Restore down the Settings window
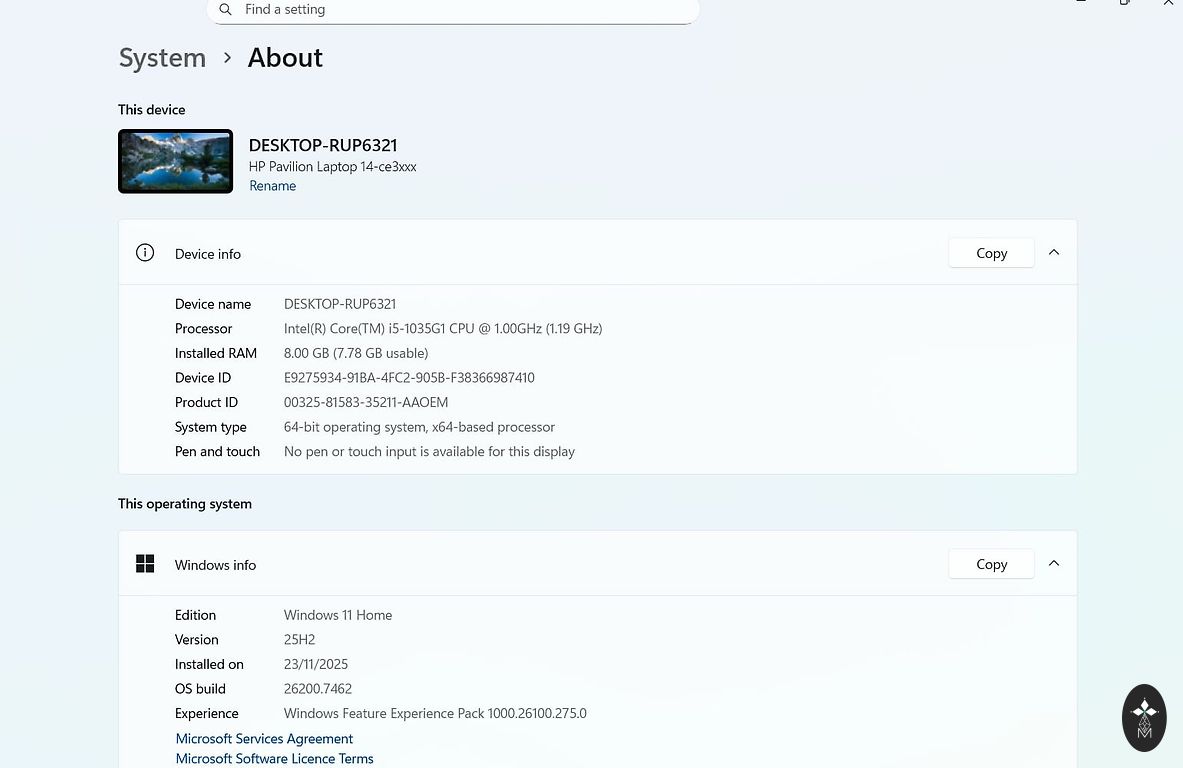Screen dimensions: 1183x768 click(x=1125, y=3)
